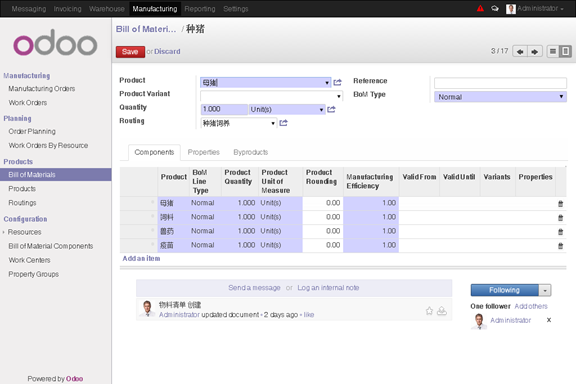
Task: Open external link beside Product field
Action: click(x=337, y=83)
